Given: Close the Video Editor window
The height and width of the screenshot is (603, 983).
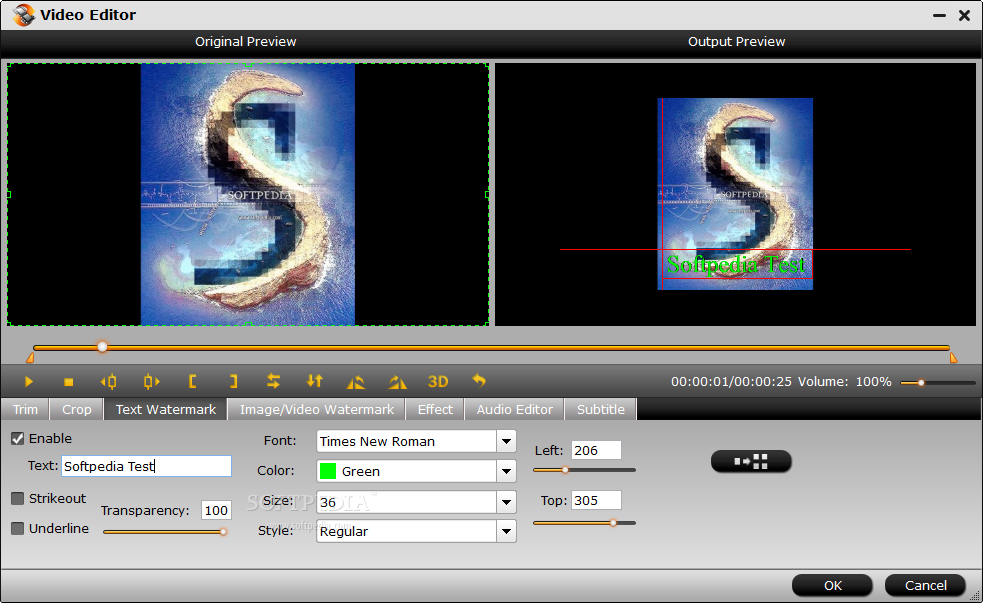Looking at the screenshot, I should point(964,15).
